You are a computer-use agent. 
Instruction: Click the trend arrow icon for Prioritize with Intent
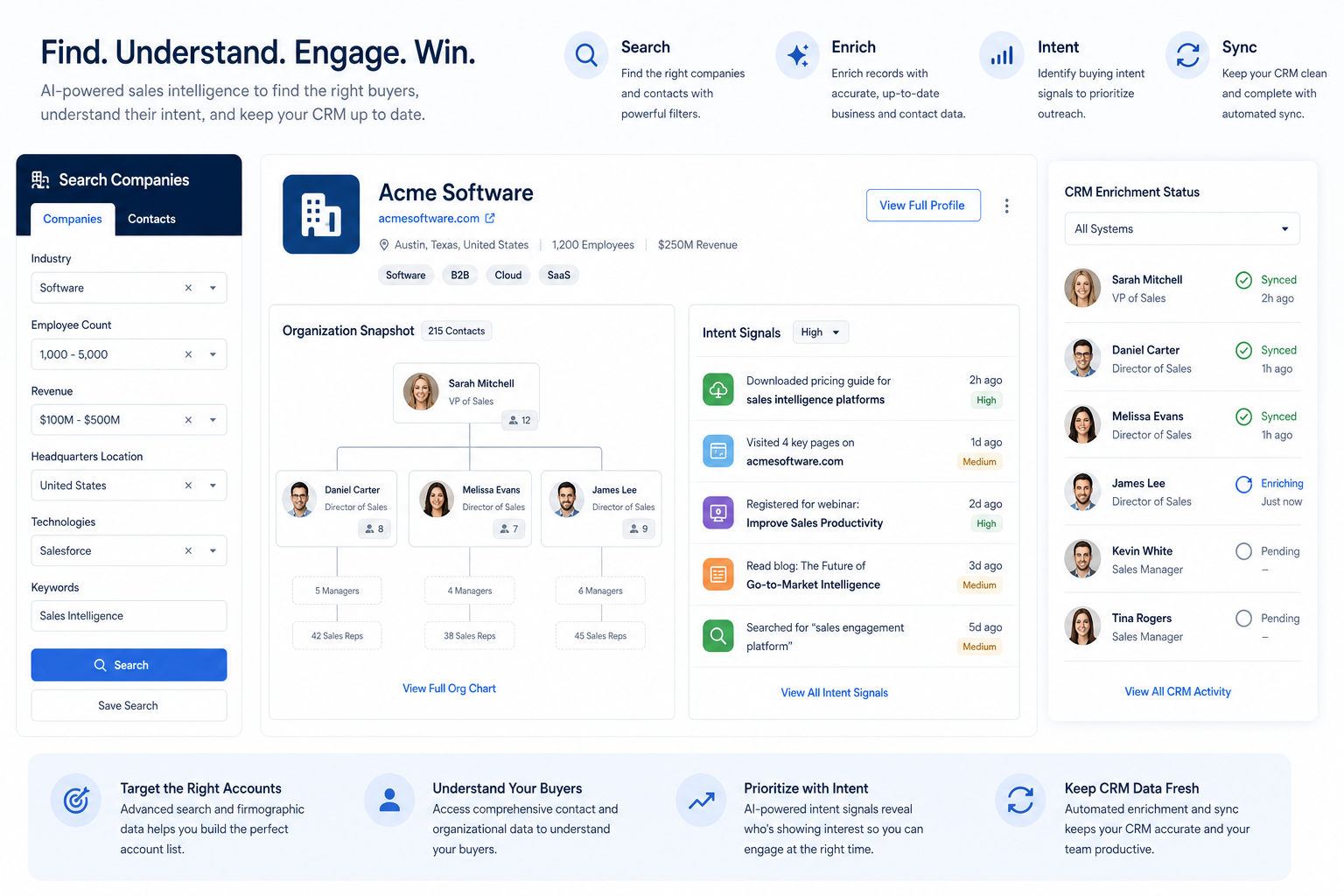702,800
